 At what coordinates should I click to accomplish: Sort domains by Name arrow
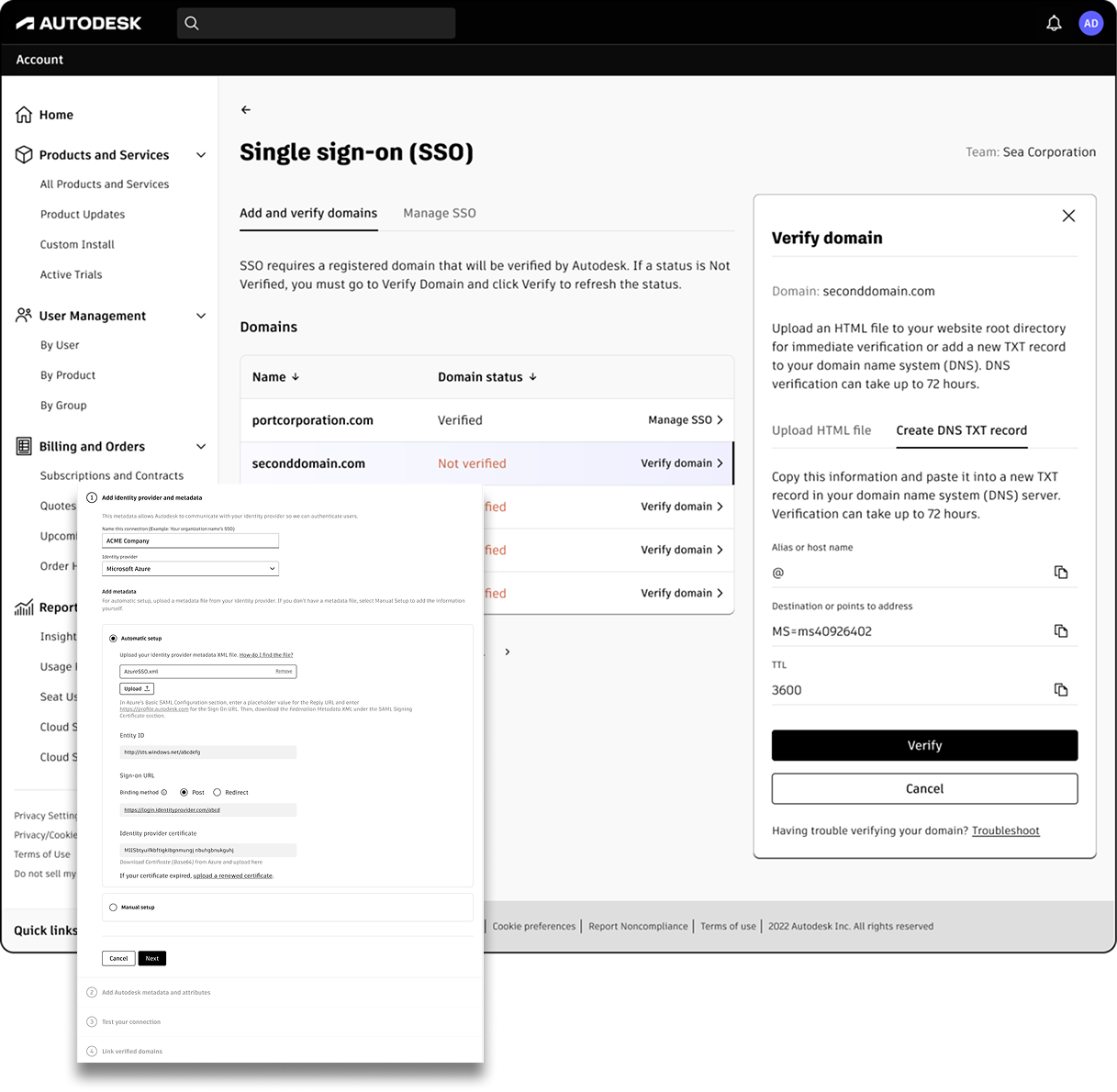pos(296,377)
